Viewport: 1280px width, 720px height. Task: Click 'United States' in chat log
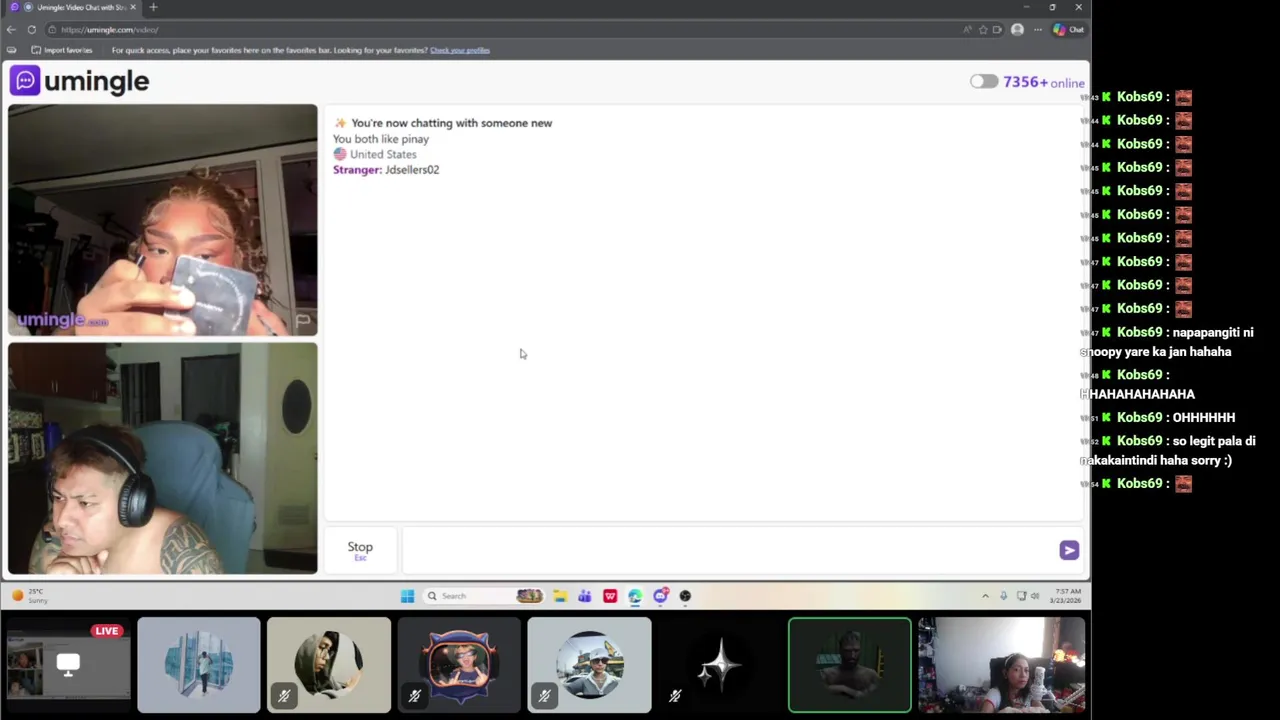point(383,154)
